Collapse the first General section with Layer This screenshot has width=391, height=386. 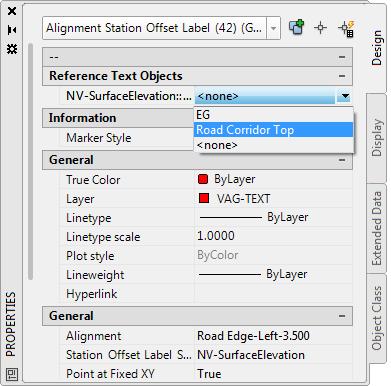[x=342, y=160]
